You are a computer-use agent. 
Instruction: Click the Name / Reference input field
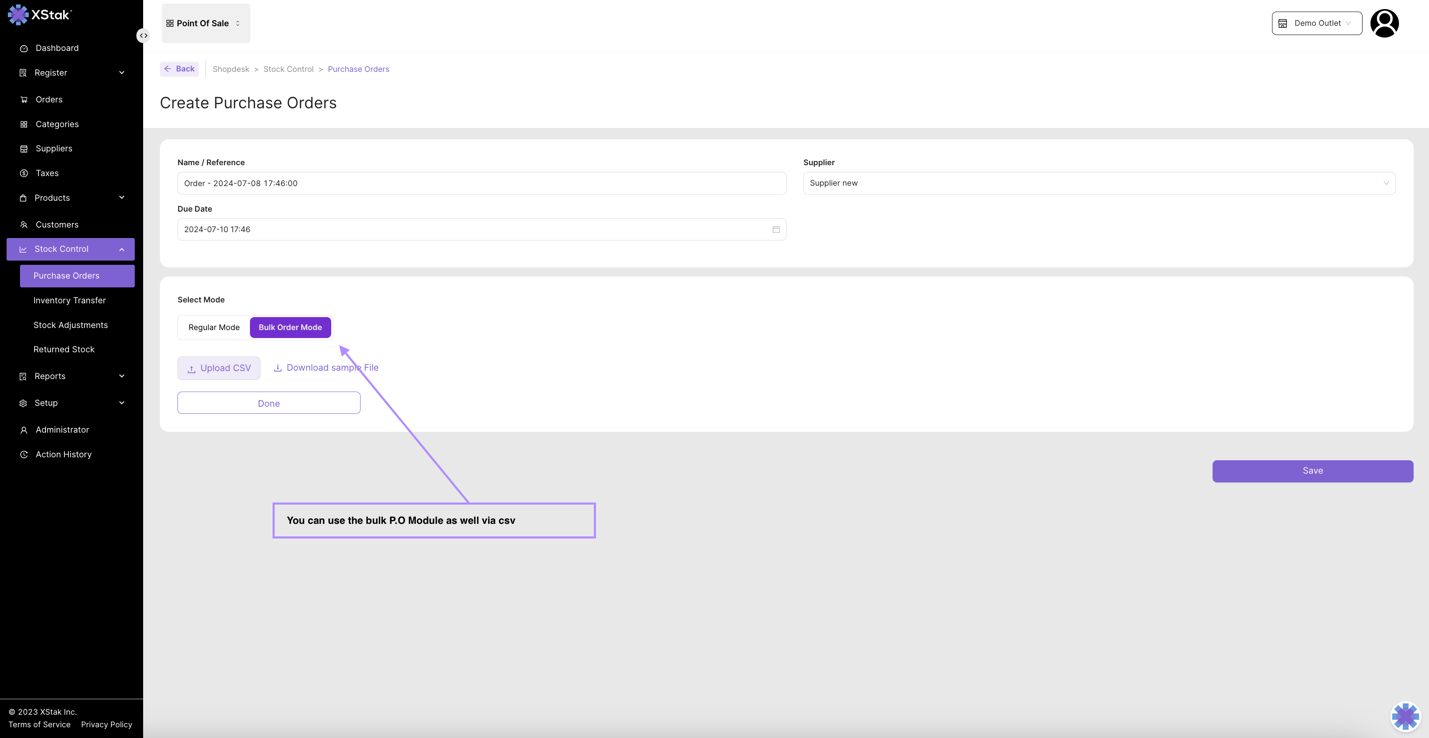point(481,184)
